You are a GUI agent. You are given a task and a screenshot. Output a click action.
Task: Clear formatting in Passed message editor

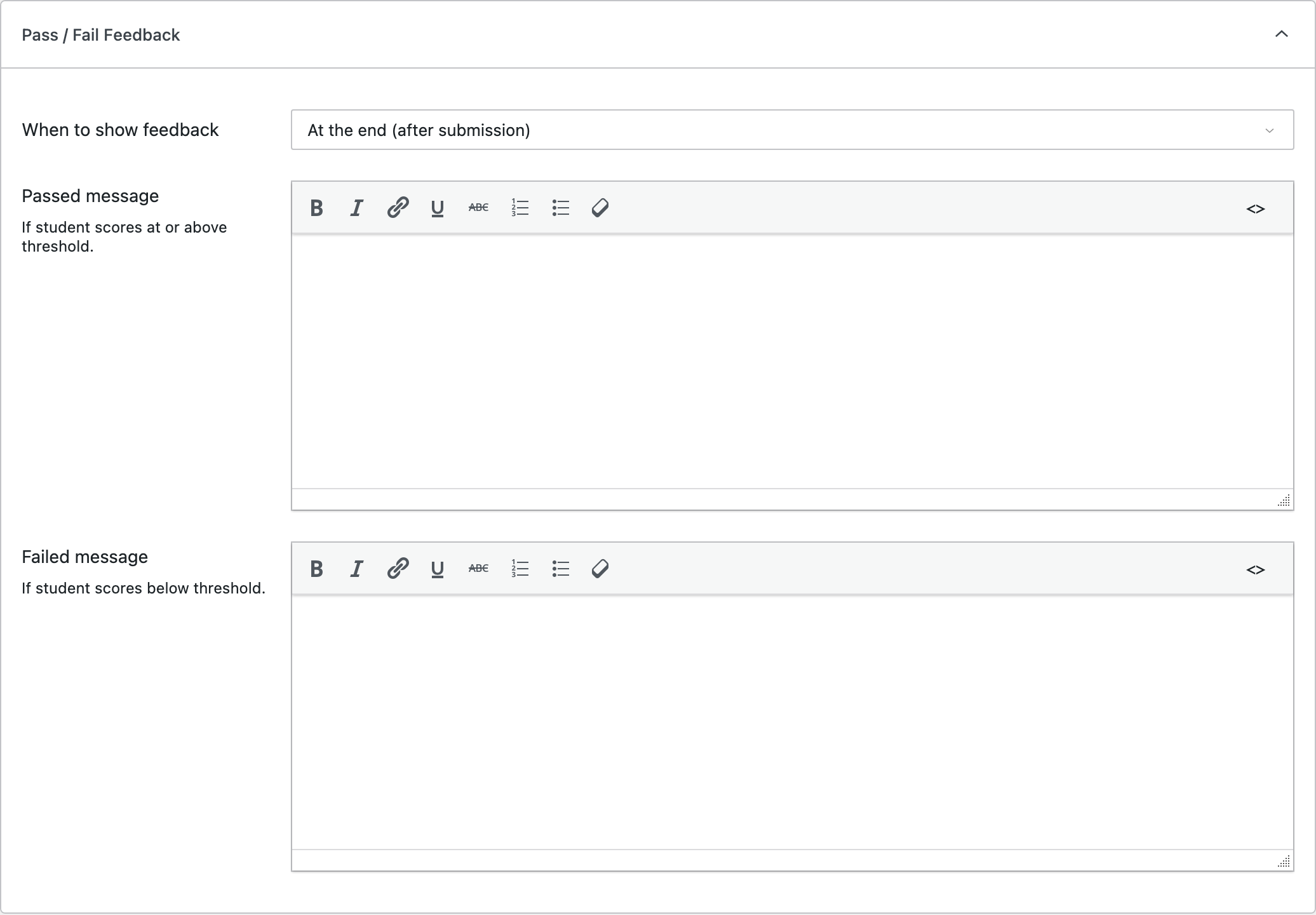point(600,208)
